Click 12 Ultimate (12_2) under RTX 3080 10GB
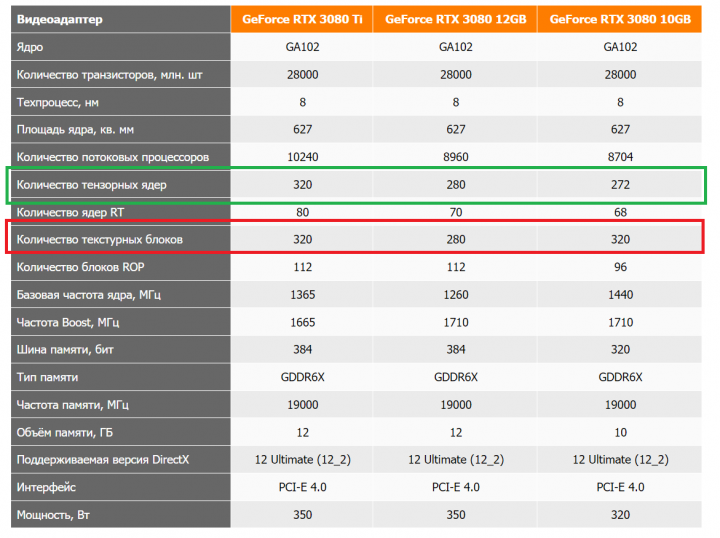 coord(620,460)
